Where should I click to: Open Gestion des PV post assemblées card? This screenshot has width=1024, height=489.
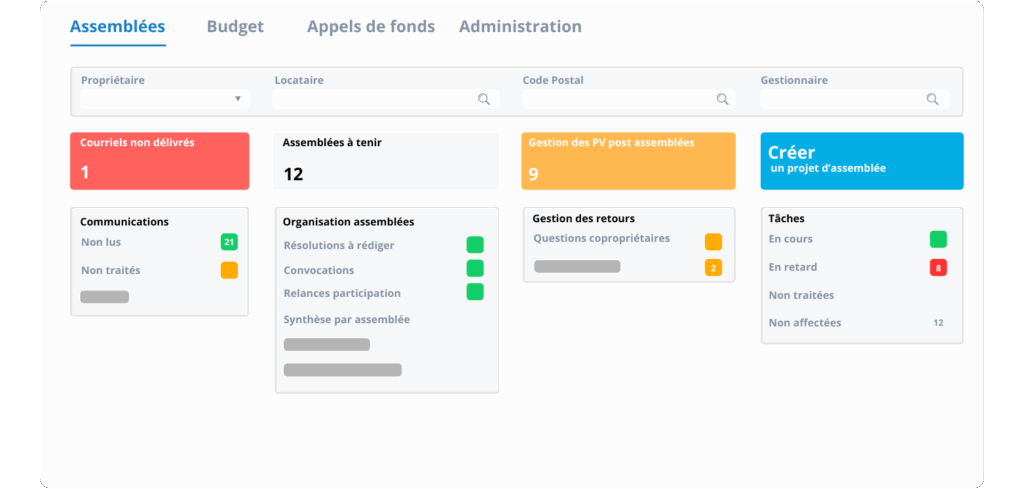[628, 161]
